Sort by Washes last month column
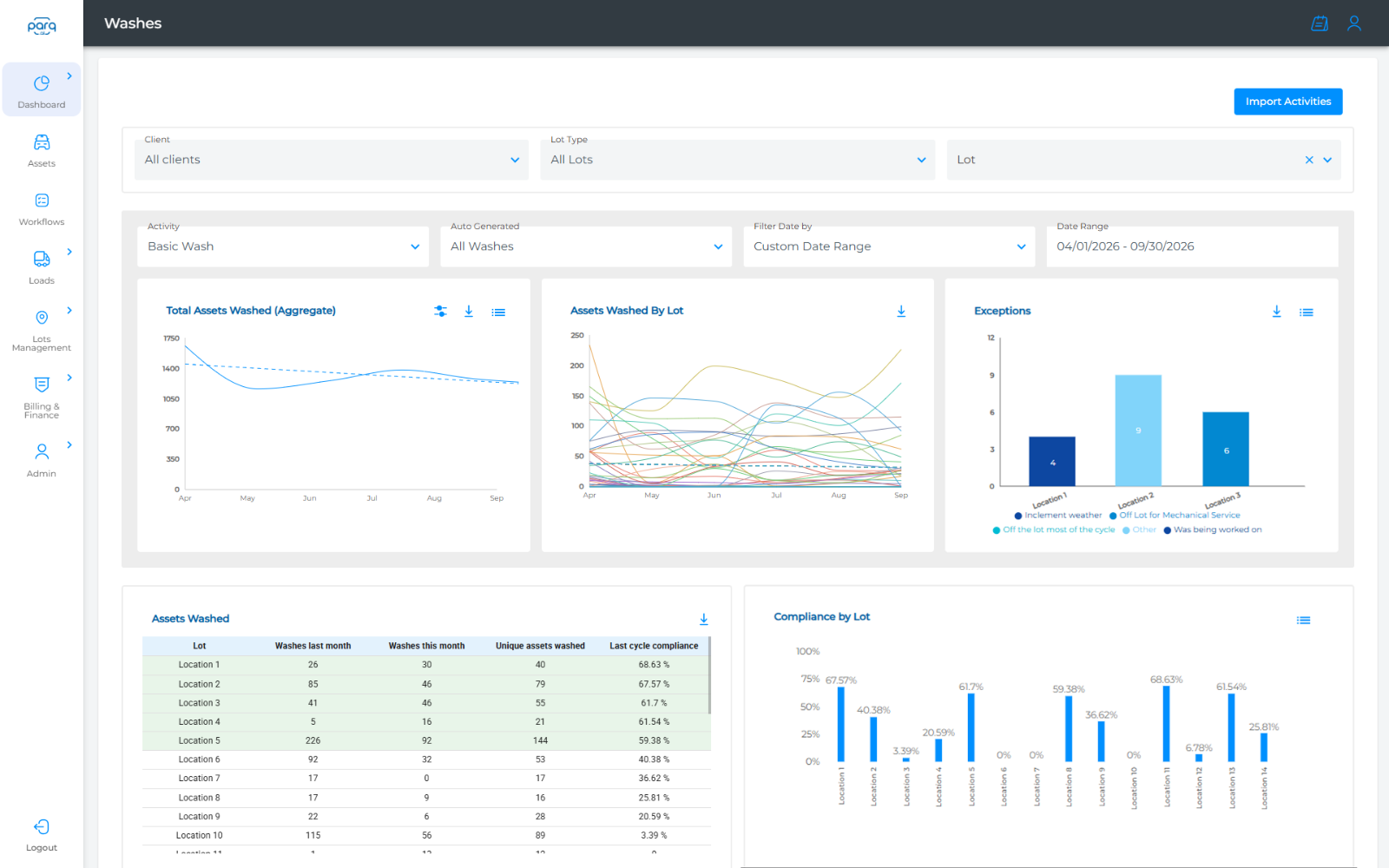This screenshot has width=1389, height=868. tap(313, 646)
